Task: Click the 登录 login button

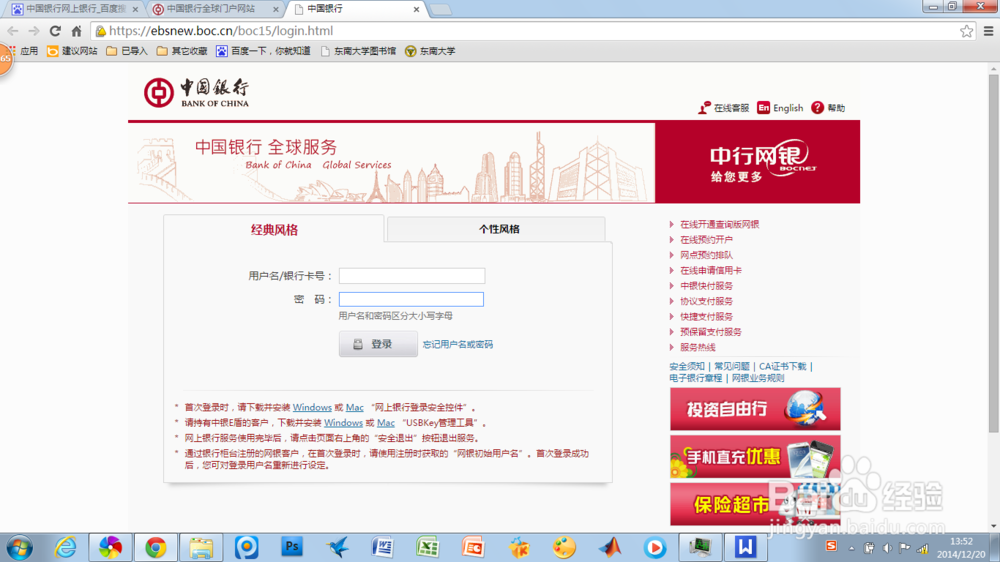Action: [378, 344]
